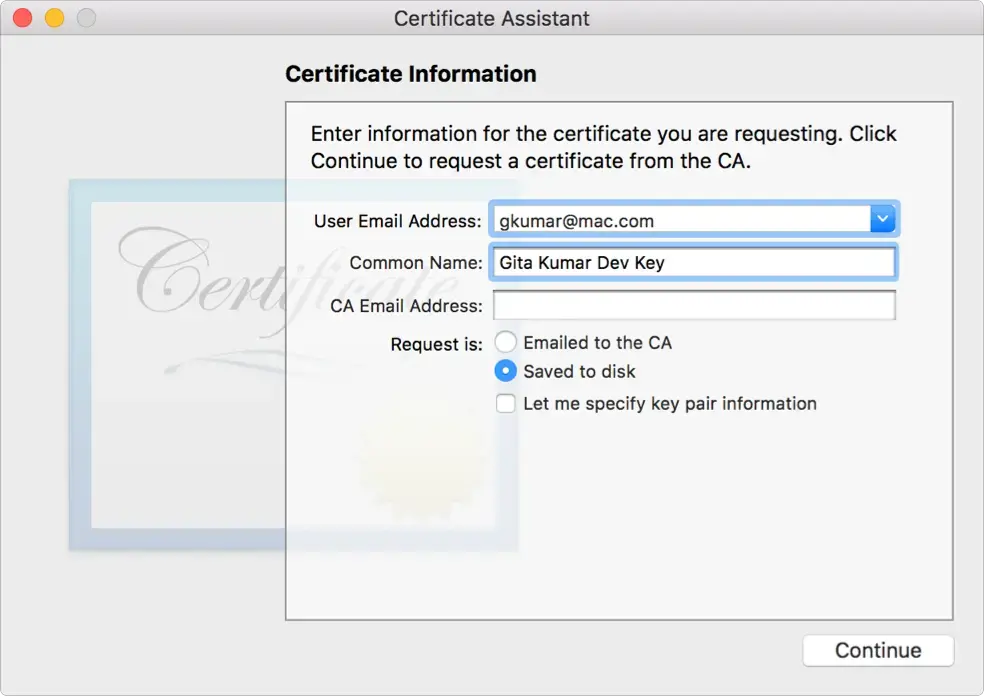Click the red close window button
984x696 pixels.
point(22,17)
